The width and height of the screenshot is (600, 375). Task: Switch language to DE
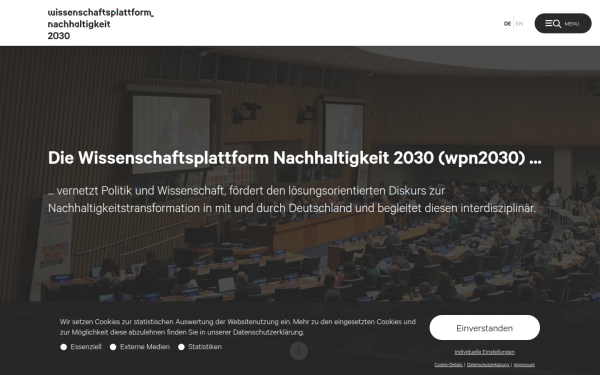pyautogui.click(x=507, y=24)
